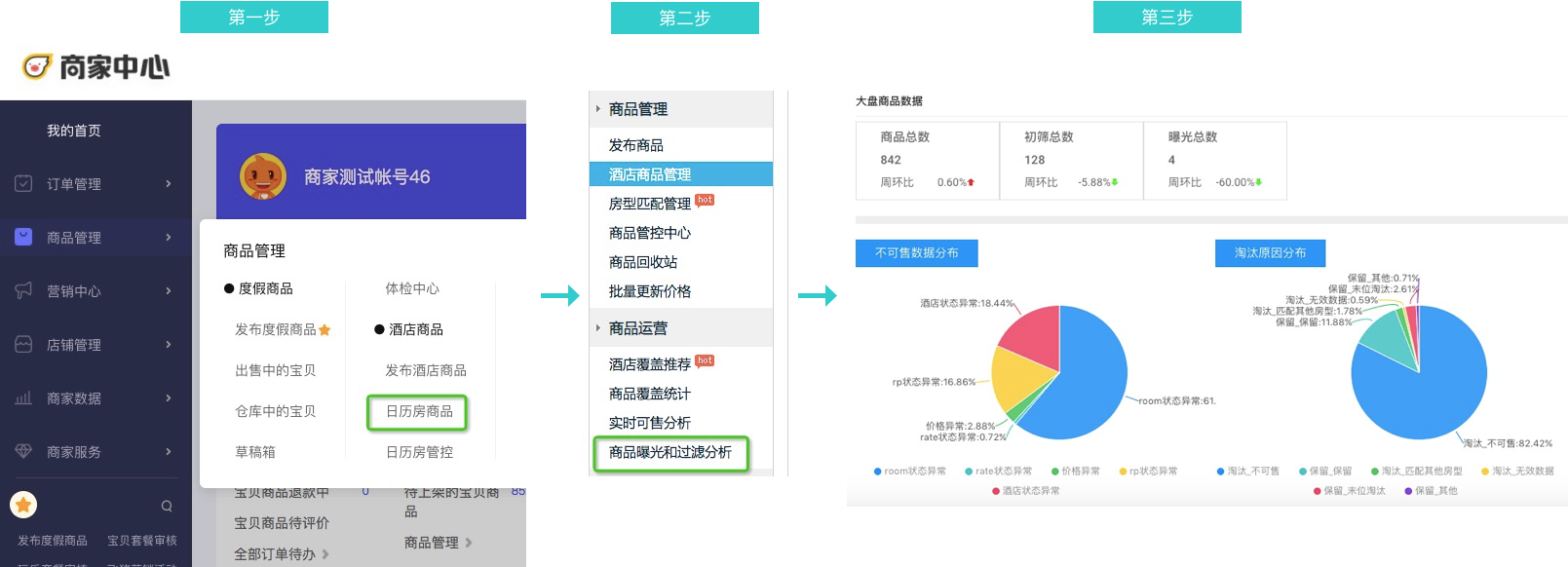Click the hot badge next to 房型匹配管理
Viewport: 1568px width, 567px height.
(705, 200)
